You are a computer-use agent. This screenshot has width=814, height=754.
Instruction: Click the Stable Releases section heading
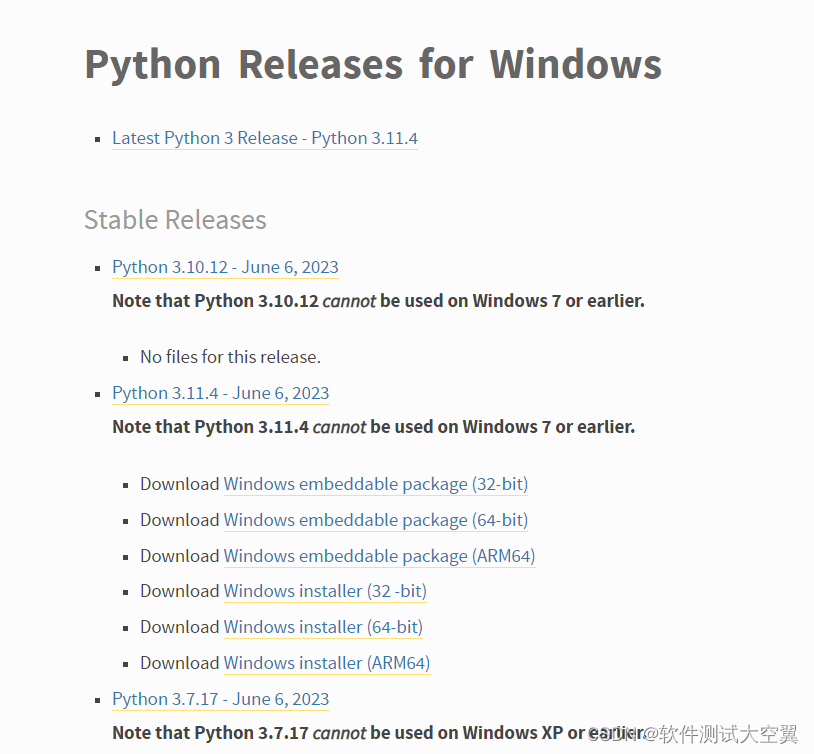[x=175, y=220]
